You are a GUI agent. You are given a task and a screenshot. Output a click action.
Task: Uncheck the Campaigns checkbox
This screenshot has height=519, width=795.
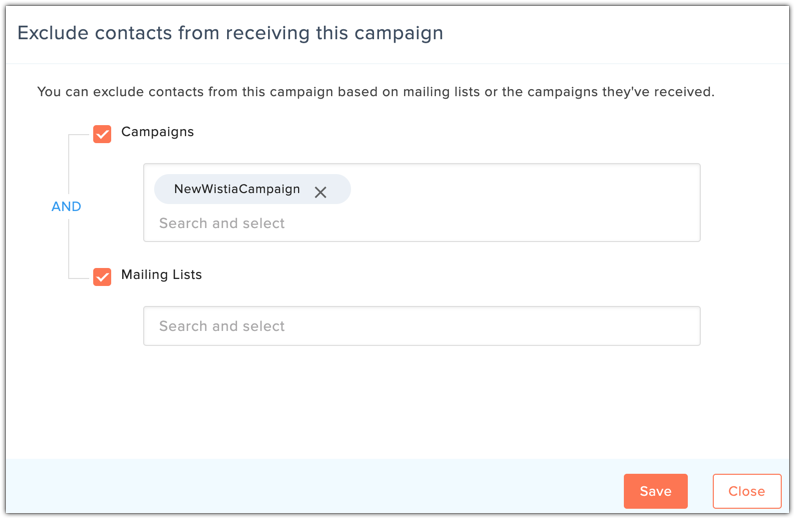(x=102, y=134)
